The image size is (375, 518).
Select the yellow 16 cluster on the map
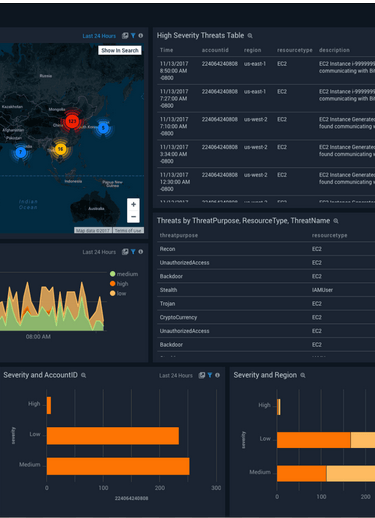pos(60,149)
